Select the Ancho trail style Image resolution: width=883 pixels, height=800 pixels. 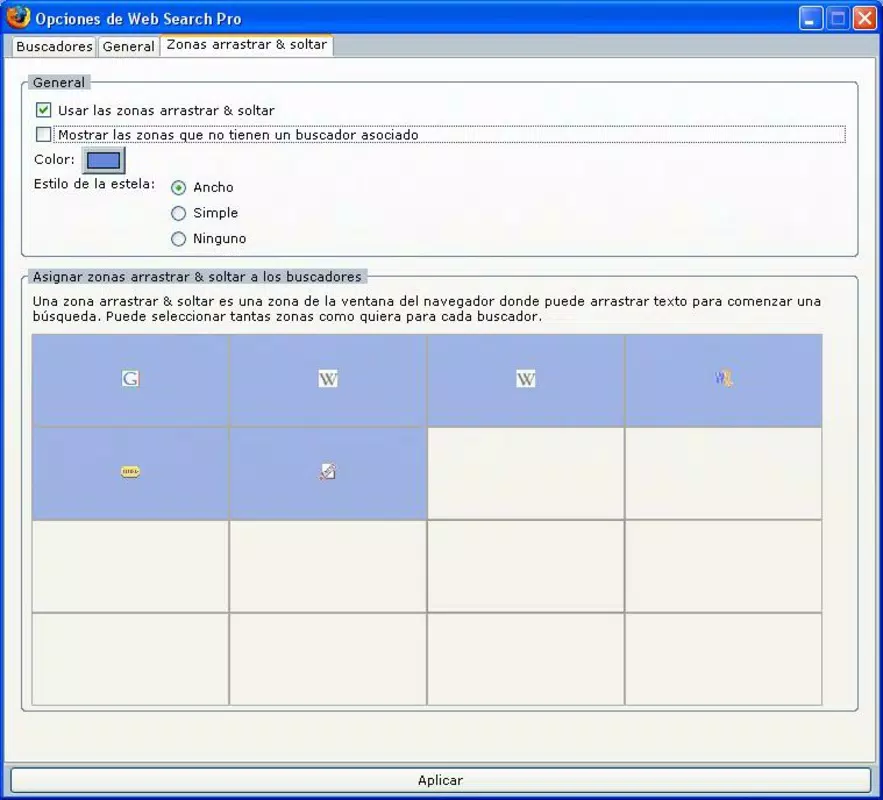(x=179, y=187)
